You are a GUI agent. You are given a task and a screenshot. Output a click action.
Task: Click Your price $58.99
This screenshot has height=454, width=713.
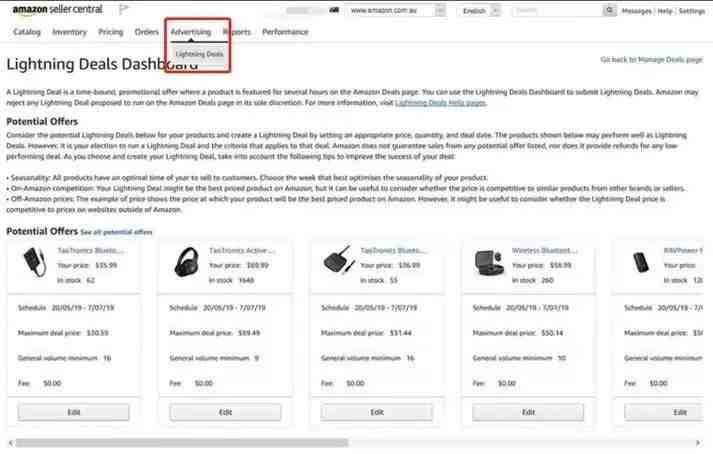pyautogui.click(x=542, y=265)
